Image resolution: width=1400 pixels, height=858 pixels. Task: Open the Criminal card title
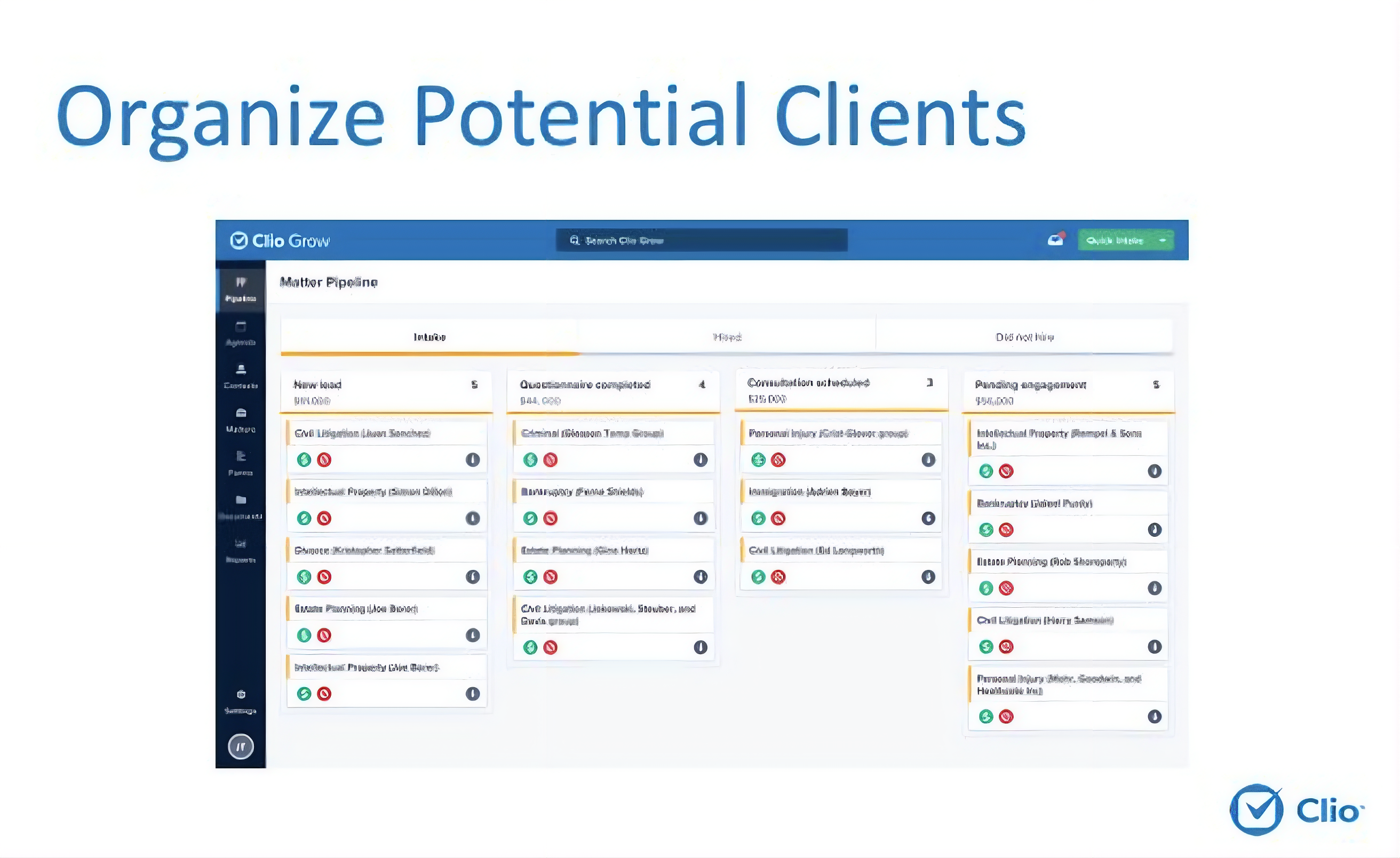(x=593, y=434)
